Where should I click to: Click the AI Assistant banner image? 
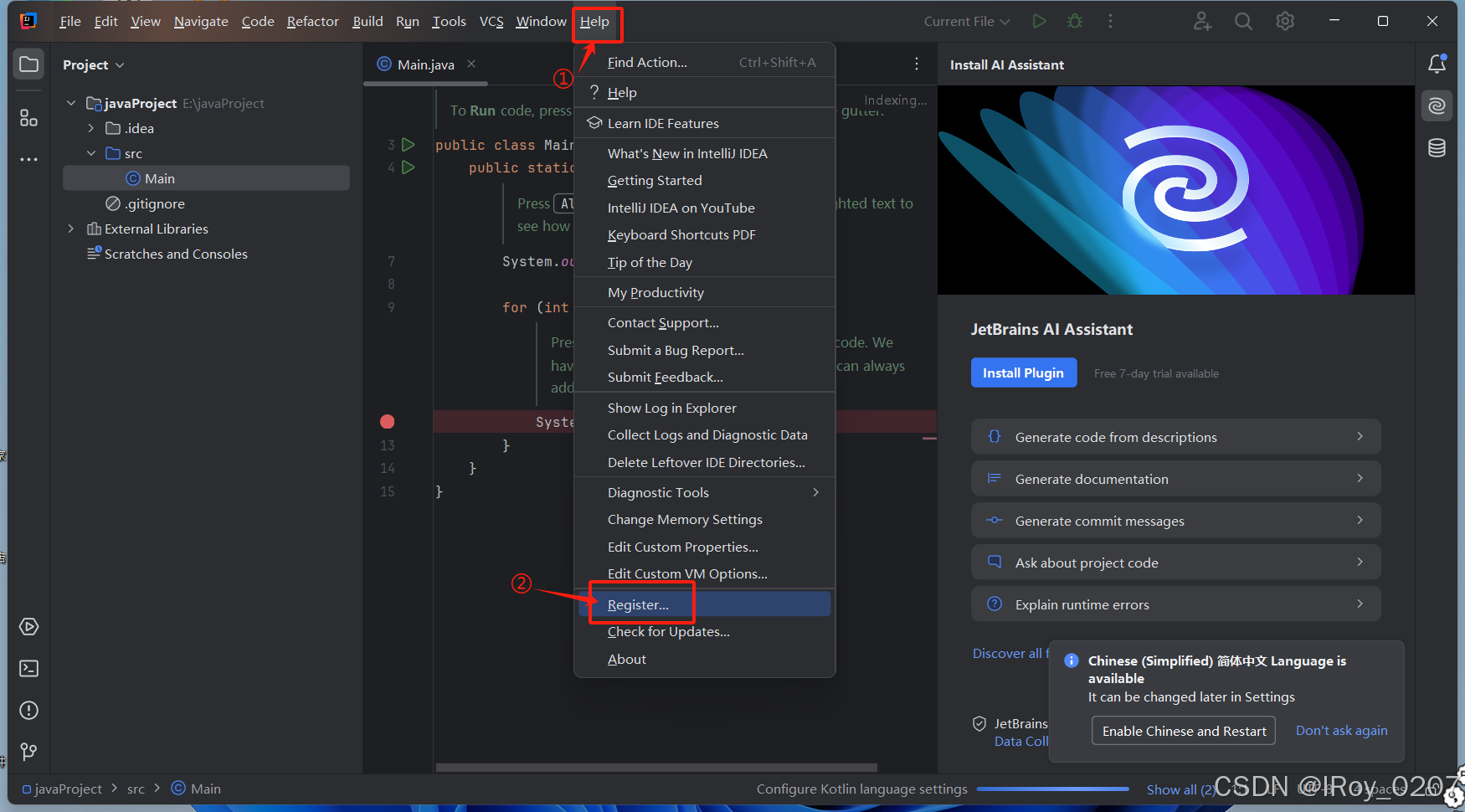coord(1175,190)
